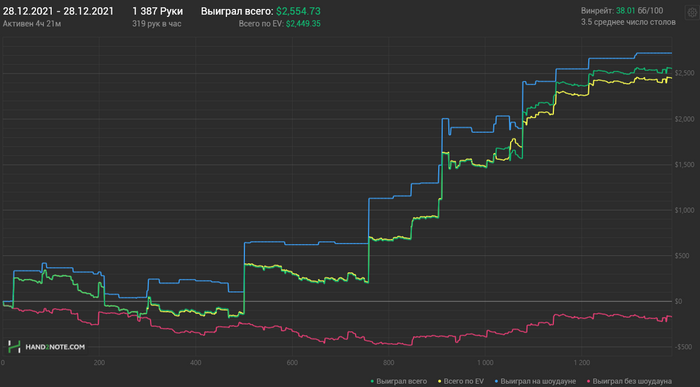Viewport: 700px width, 387px height.
Task: Click the 400 x-axis label
Action: pyautogui.click(x=196, y=363)
